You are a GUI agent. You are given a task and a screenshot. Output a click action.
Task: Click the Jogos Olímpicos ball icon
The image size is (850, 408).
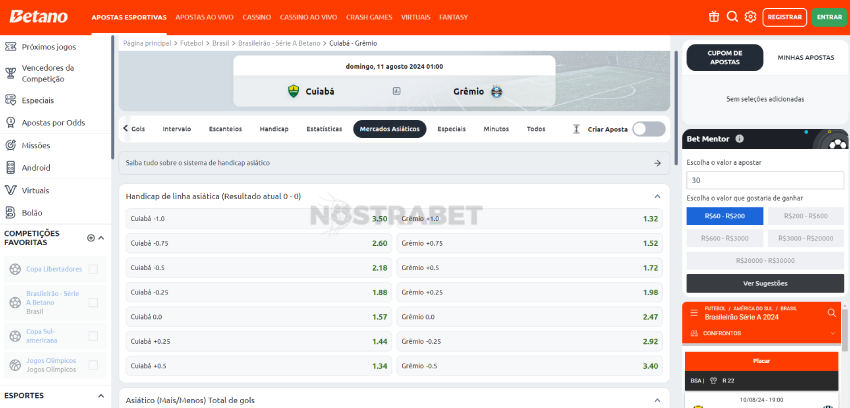[15, 365]
